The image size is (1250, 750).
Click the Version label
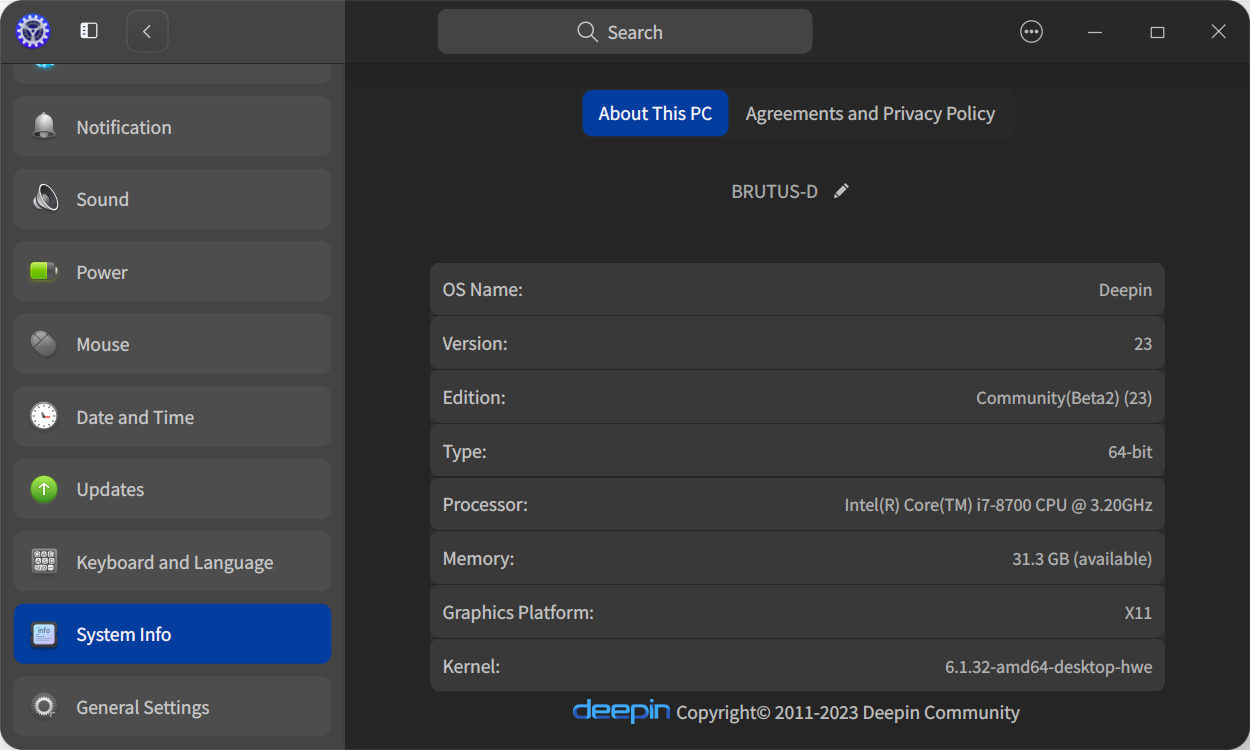475,344
